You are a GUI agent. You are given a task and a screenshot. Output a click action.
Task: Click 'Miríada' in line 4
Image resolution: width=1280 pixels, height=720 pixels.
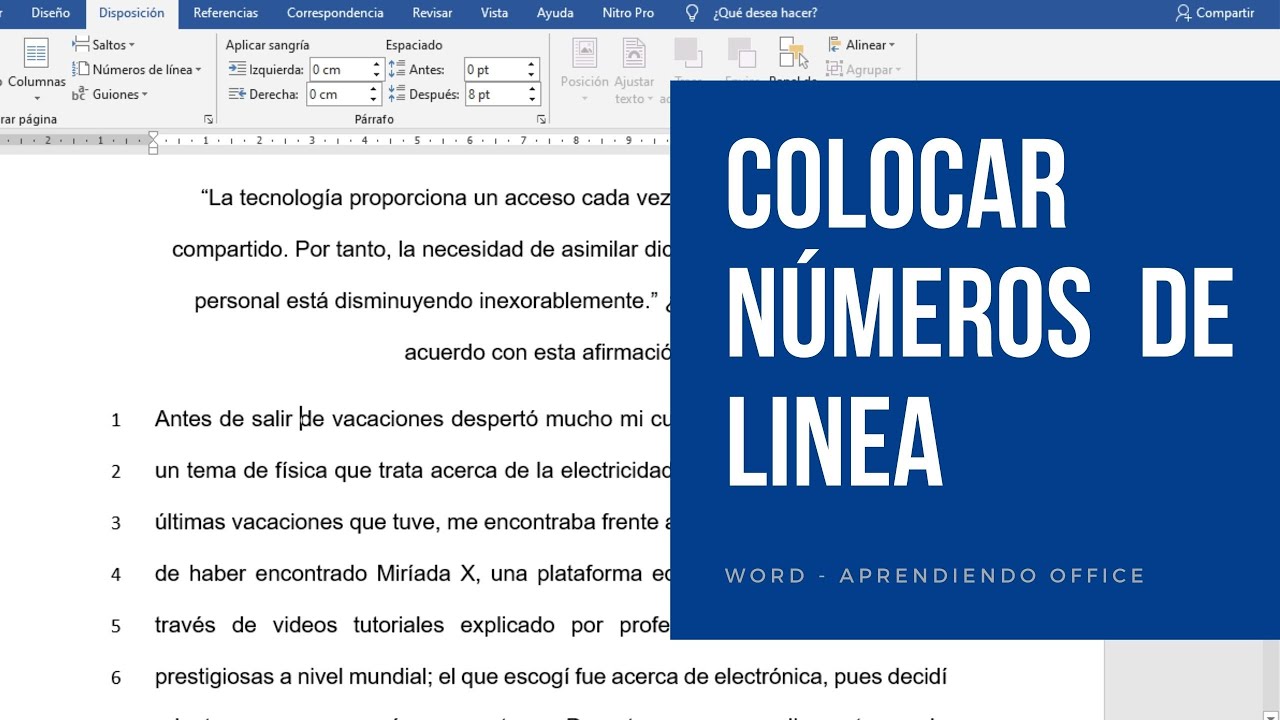[415, 574]
